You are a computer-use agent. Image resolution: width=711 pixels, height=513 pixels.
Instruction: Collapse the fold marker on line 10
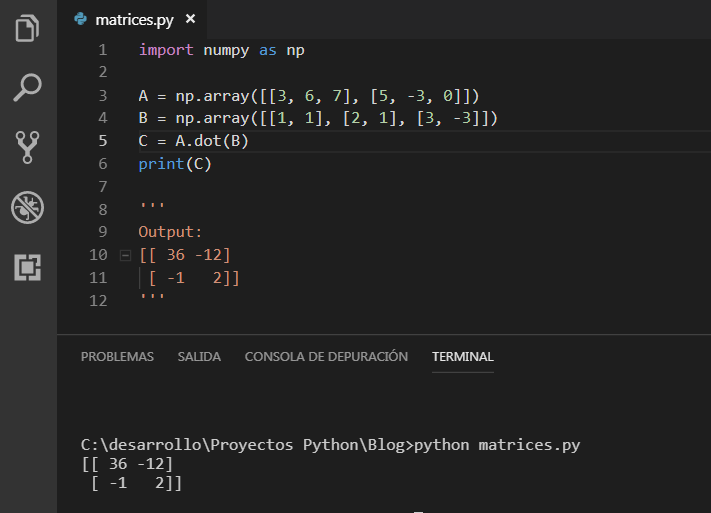tap(125, 255)
